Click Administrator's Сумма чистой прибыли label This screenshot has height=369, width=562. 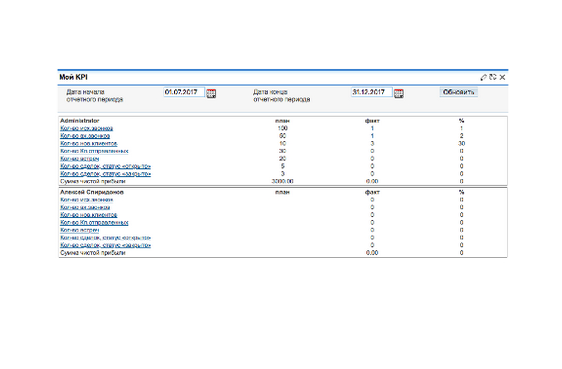tap(92, 181)
